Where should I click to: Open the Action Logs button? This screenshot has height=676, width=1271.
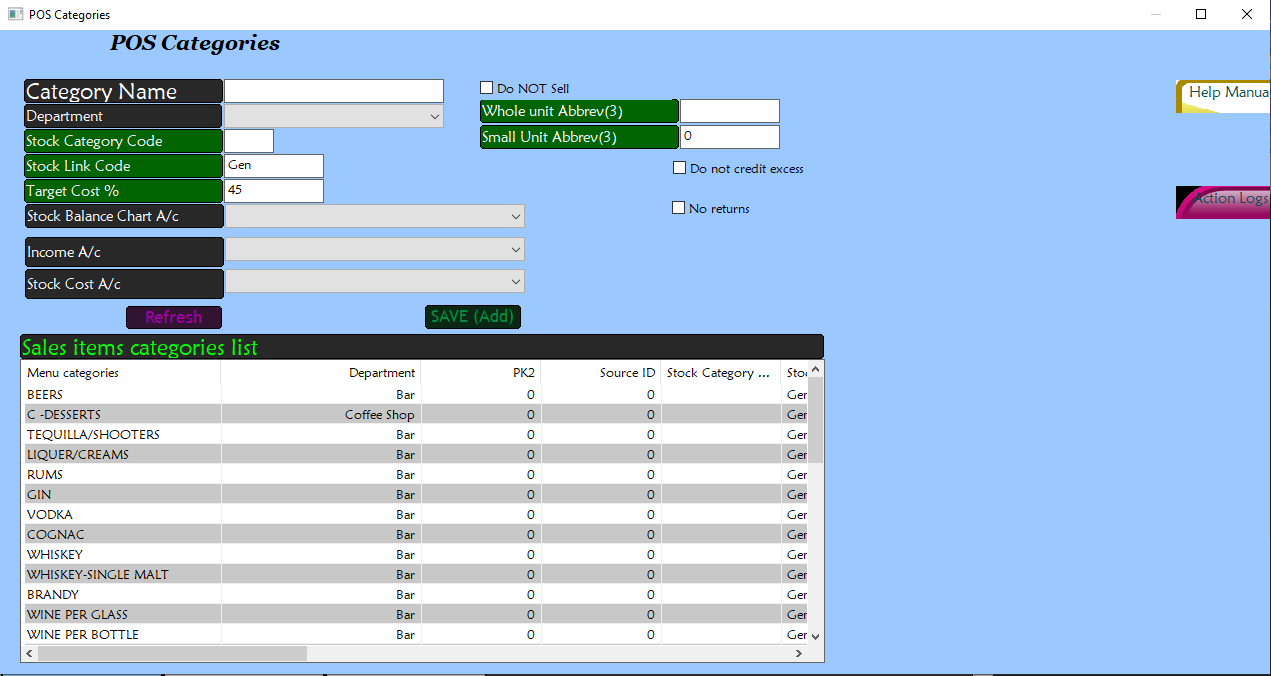(x=1223, y=202)
